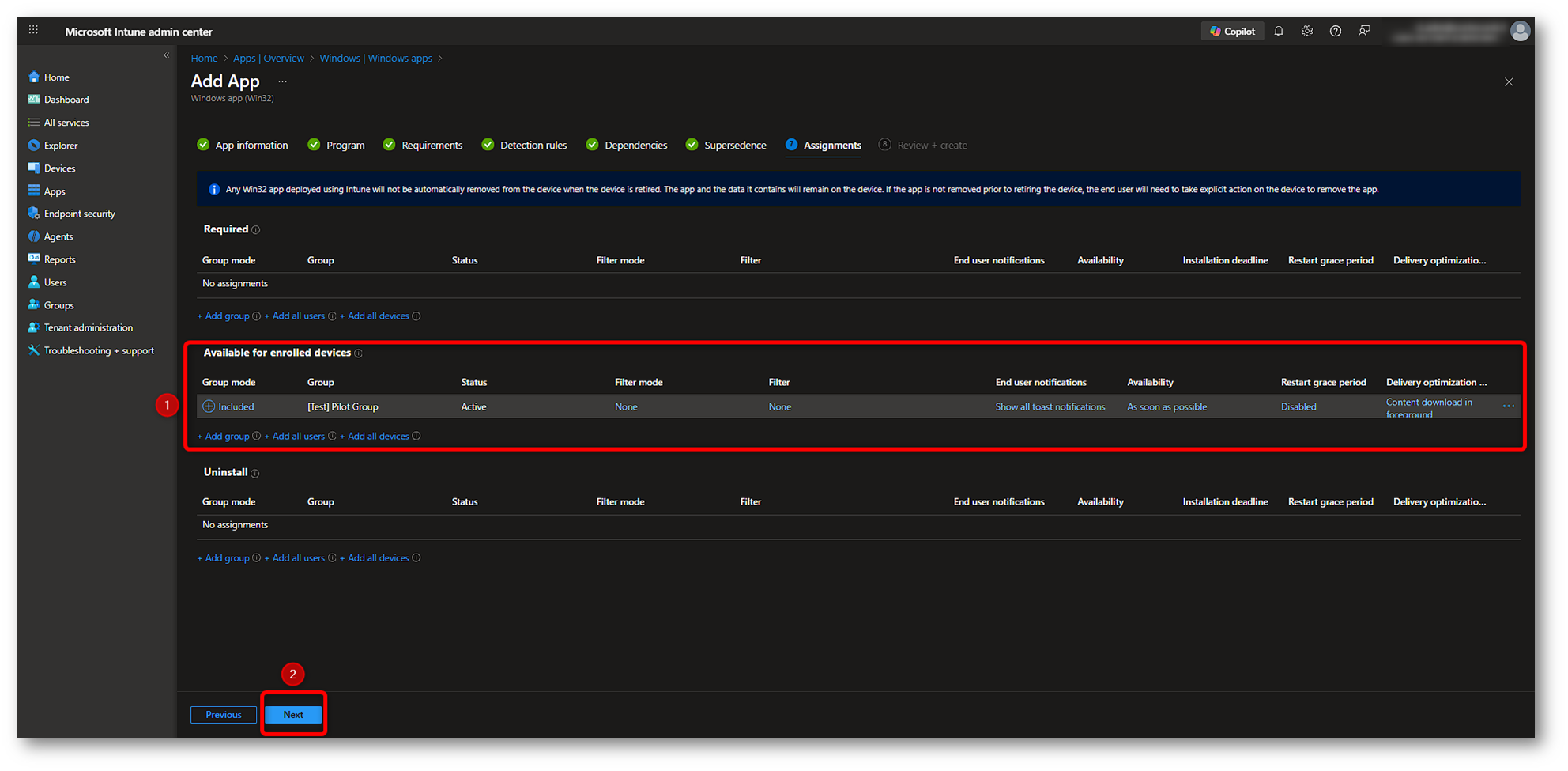The image size is (1568, 771).
Task: Click the Previous button
Action: point(224,715)
